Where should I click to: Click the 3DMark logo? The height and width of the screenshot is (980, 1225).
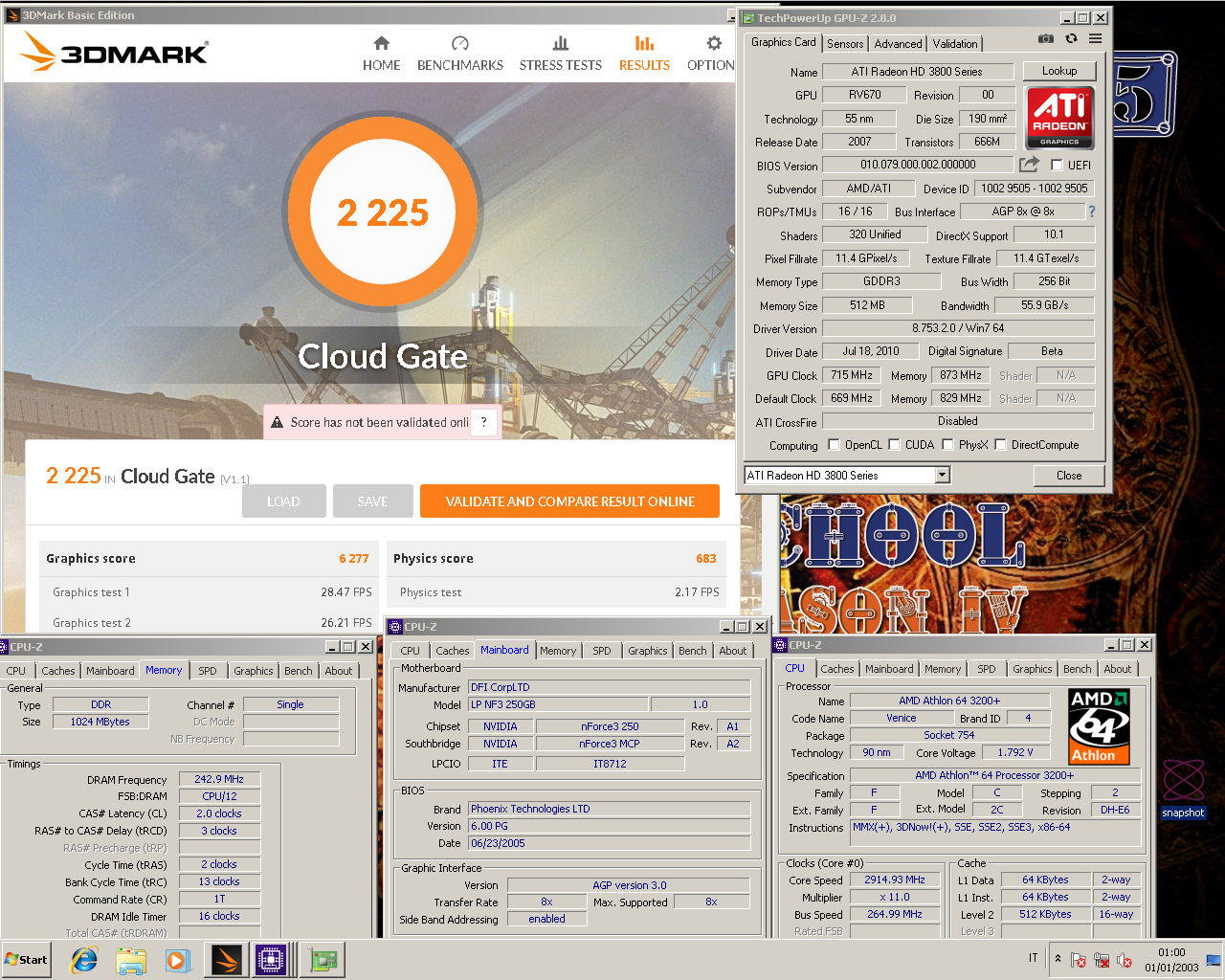114,52
